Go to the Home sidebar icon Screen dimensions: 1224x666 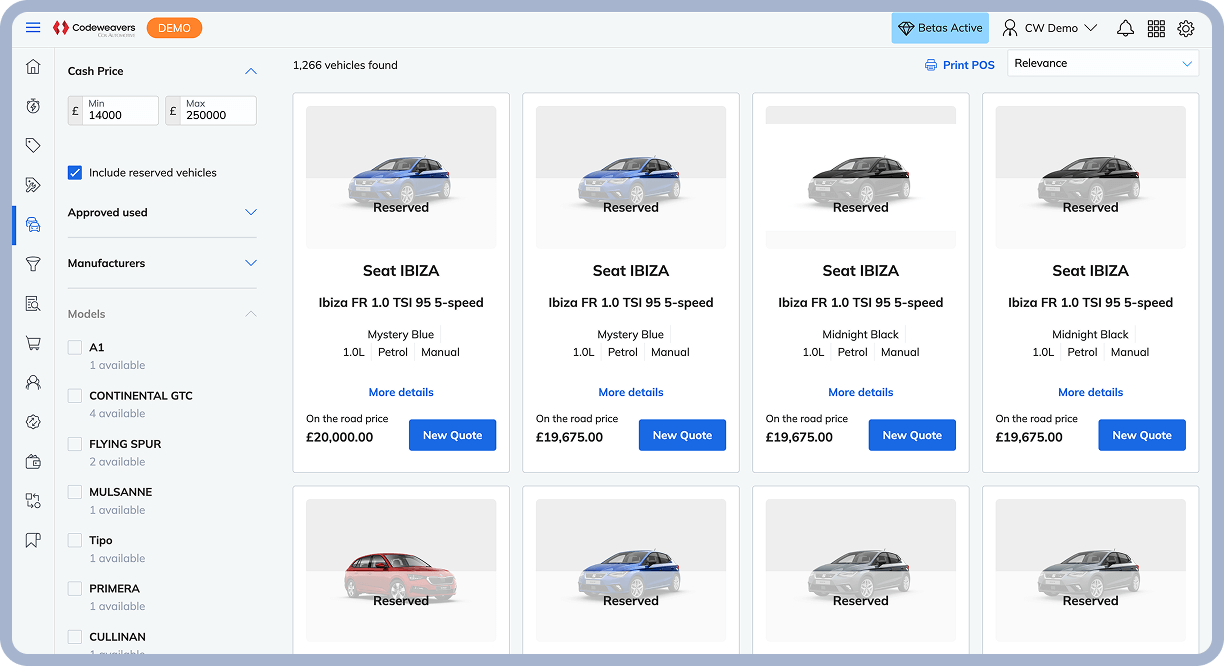(33, 67)
